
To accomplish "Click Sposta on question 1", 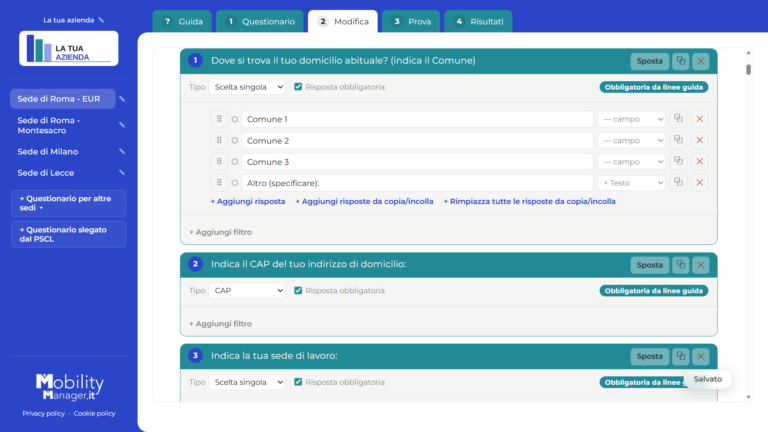I will 649,61.
